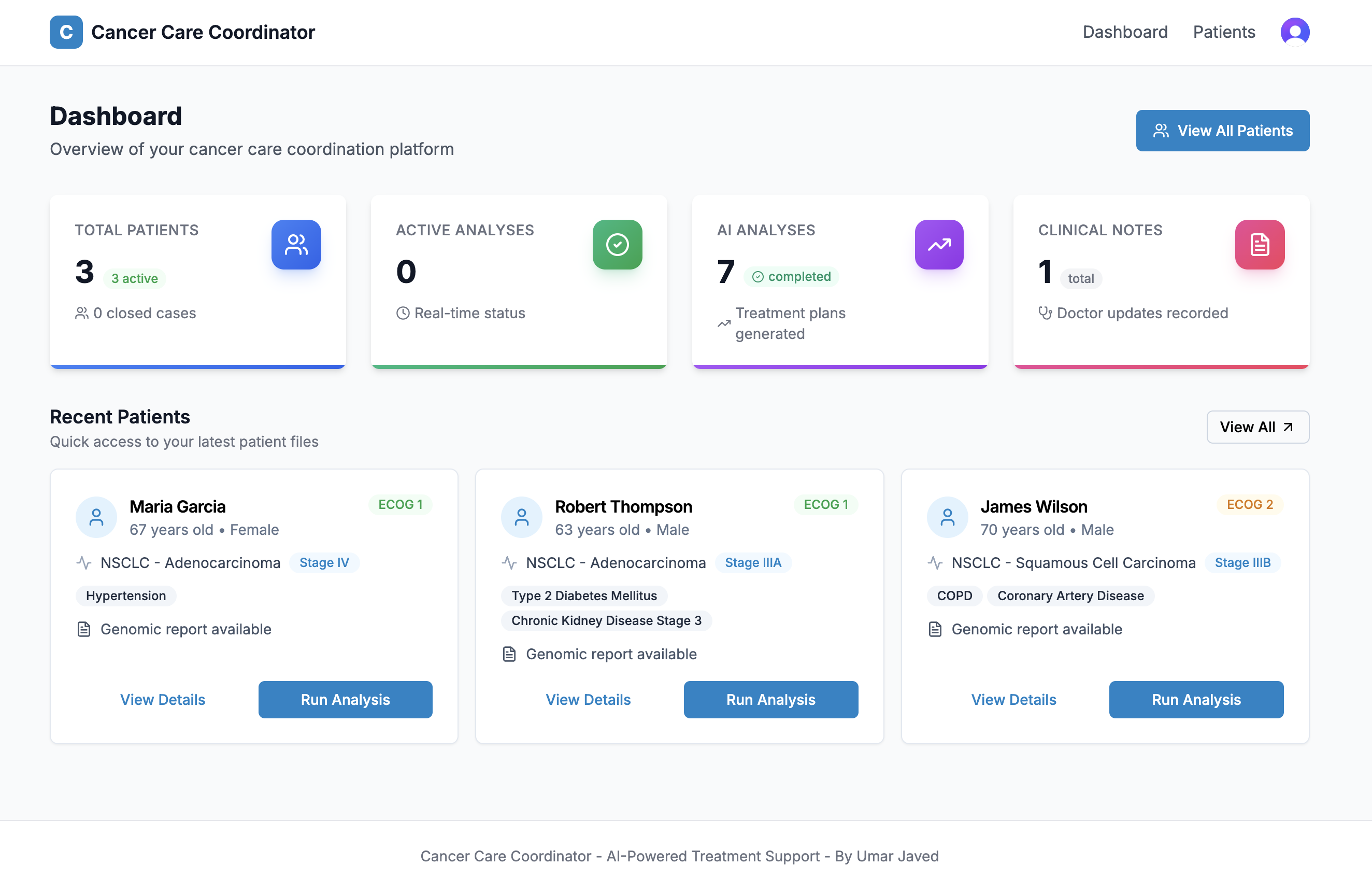The height and width of the screenshot is (879, 1372).
Task: Click the Type 2 Diabetes Mellitus tag
Action: 584,596
